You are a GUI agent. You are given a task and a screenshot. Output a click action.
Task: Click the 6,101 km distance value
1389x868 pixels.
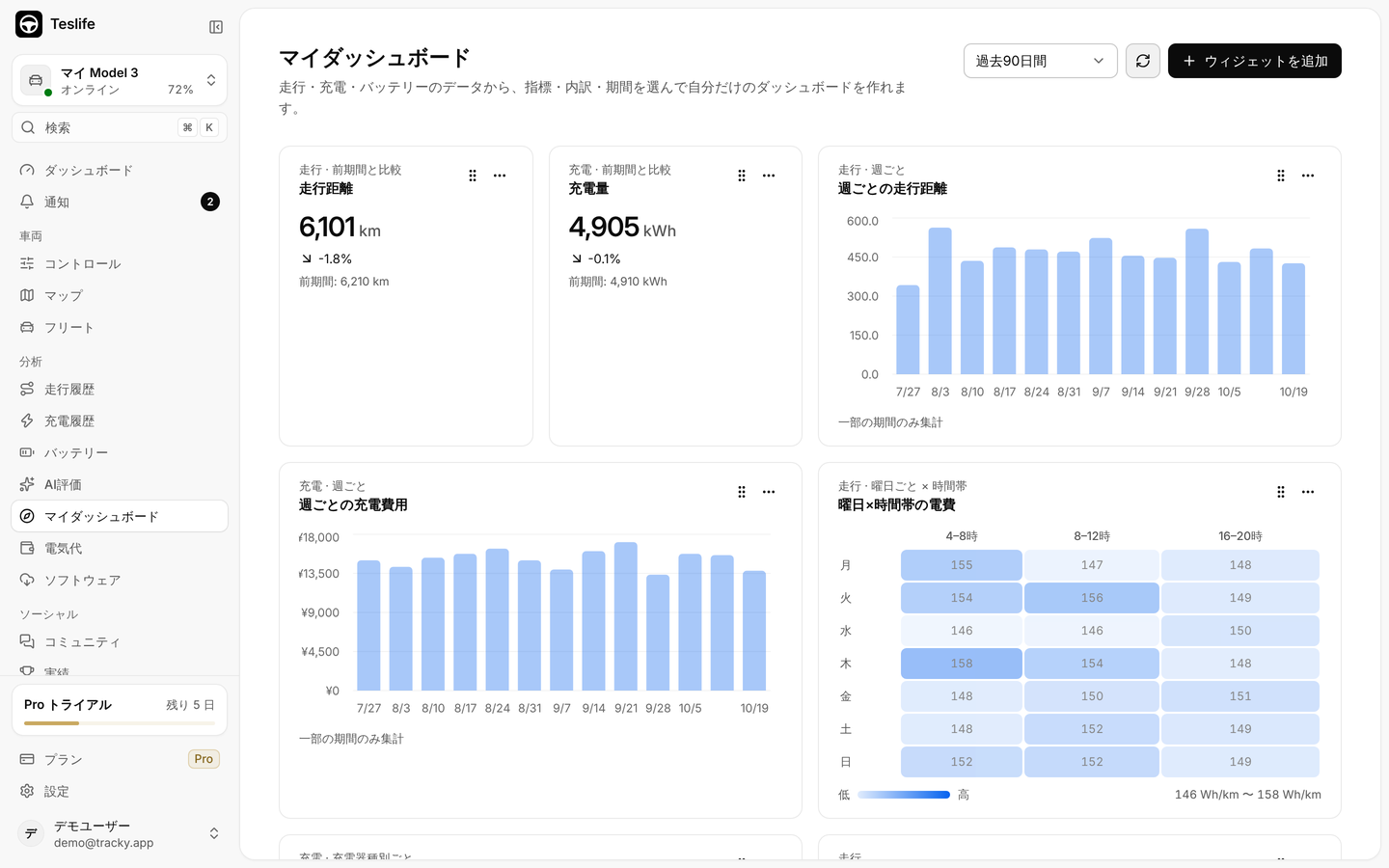[340, 228]
